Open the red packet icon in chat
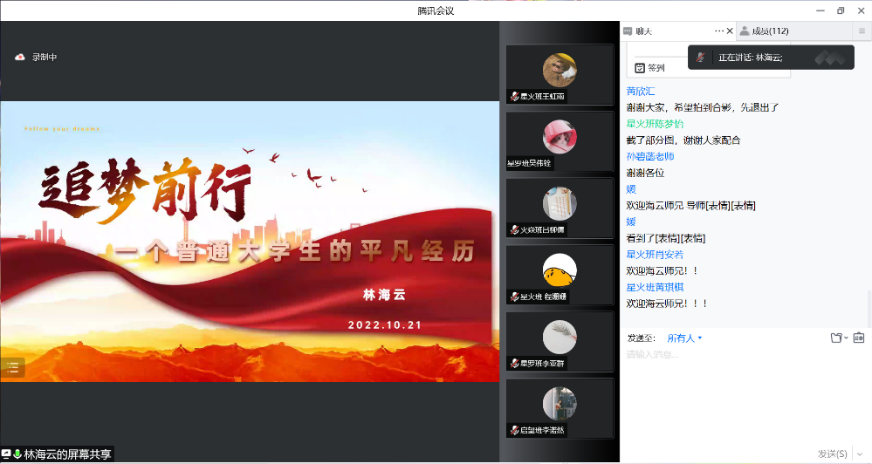This screenshot has width=872, height=464. (x=858, y=338)
